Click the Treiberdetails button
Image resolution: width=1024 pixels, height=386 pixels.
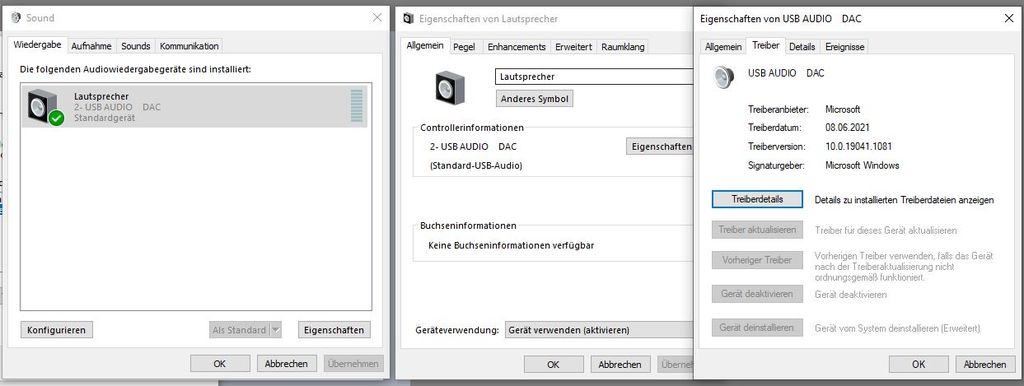pyautogui.click(x=757, y=199)
